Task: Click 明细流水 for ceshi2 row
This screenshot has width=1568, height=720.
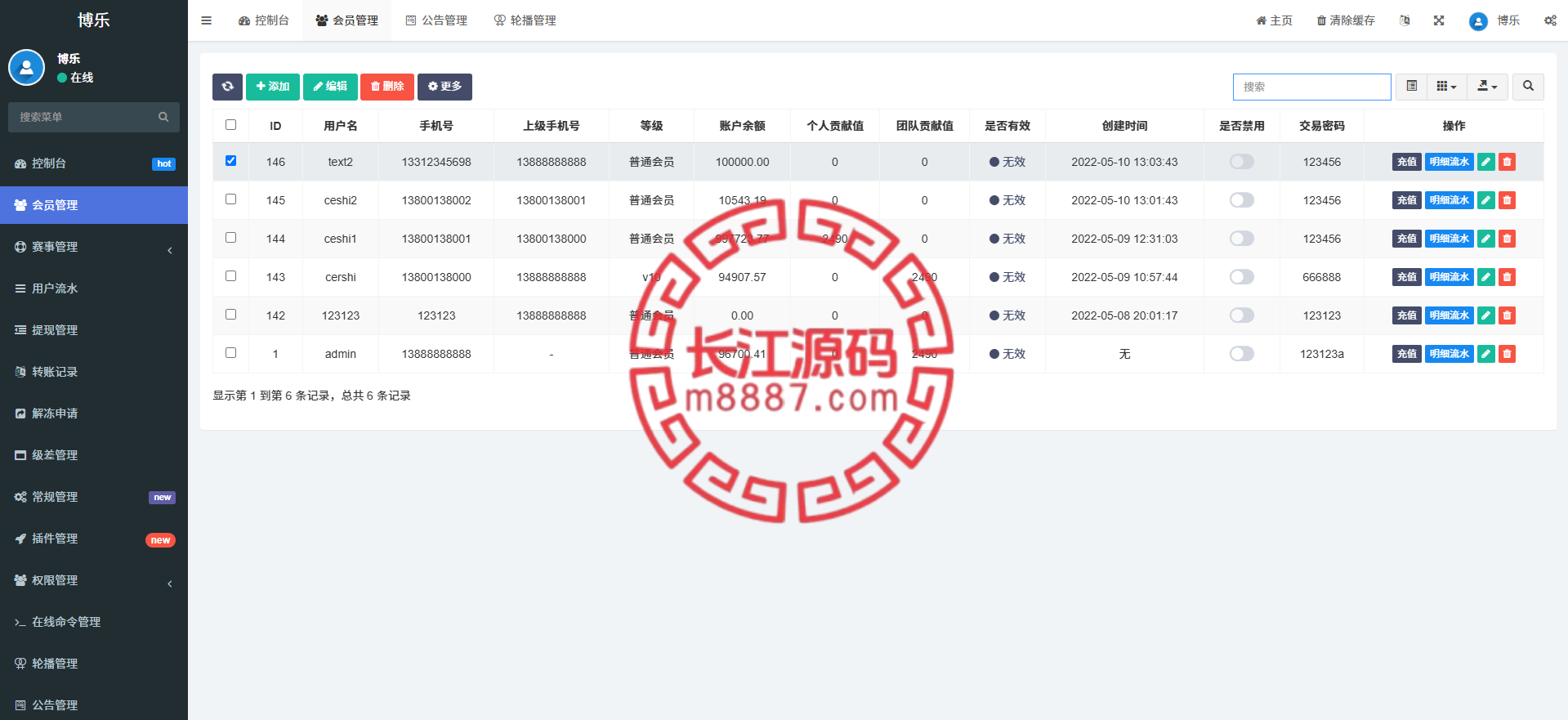Action: click(1450, 200)
